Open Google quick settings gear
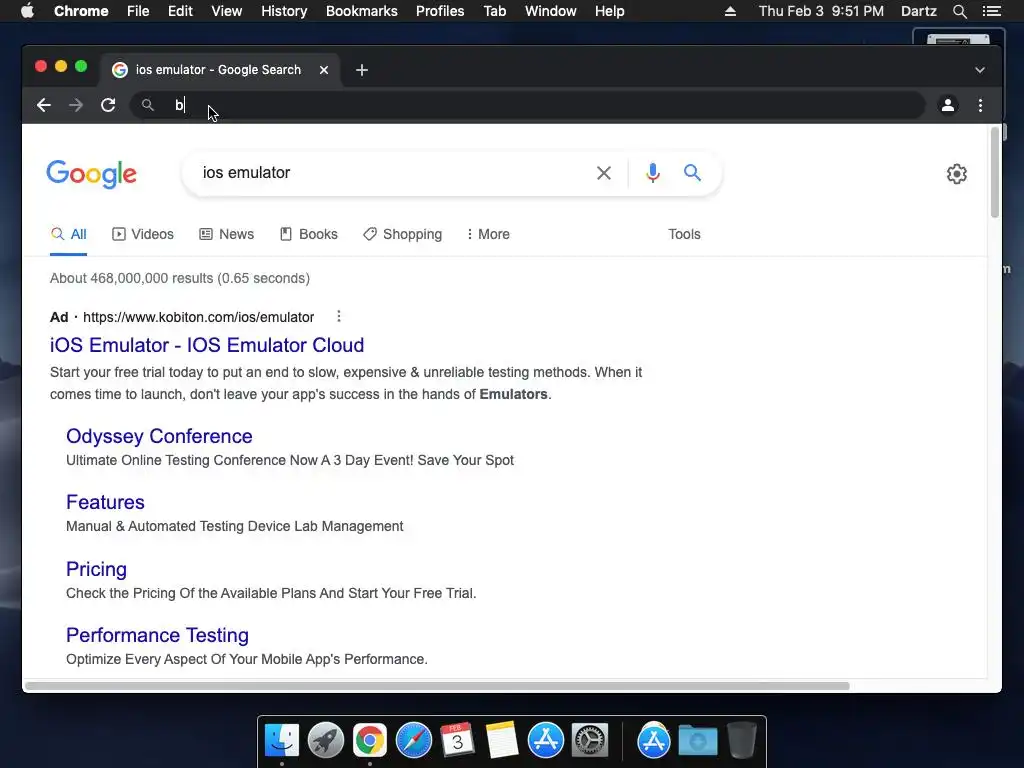Viewport: 1024px width, 768px height. [x=957, y=174]
